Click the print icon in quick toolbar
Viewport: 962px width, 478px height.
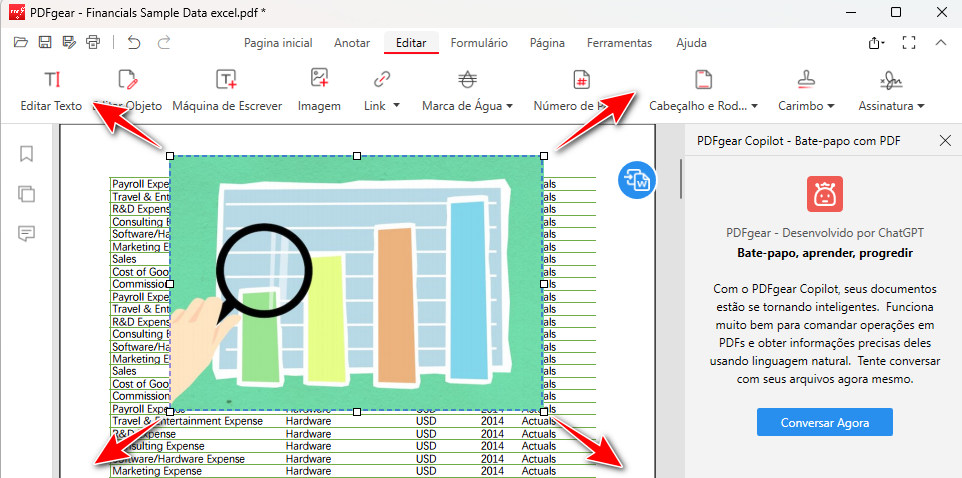(94, 43)
